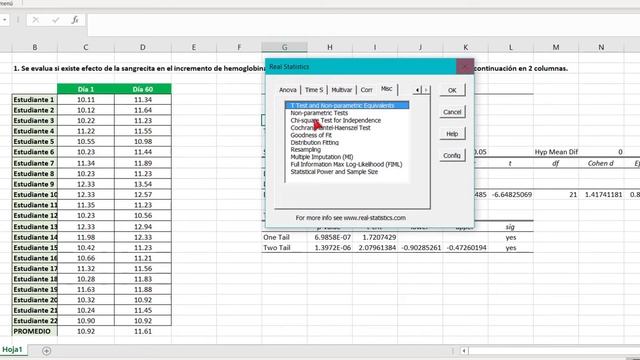The height and width of the screenshot is (360, 640).
Task: Select T Test and Non-parametric Equivalents
Action: [x=347, y=105]
